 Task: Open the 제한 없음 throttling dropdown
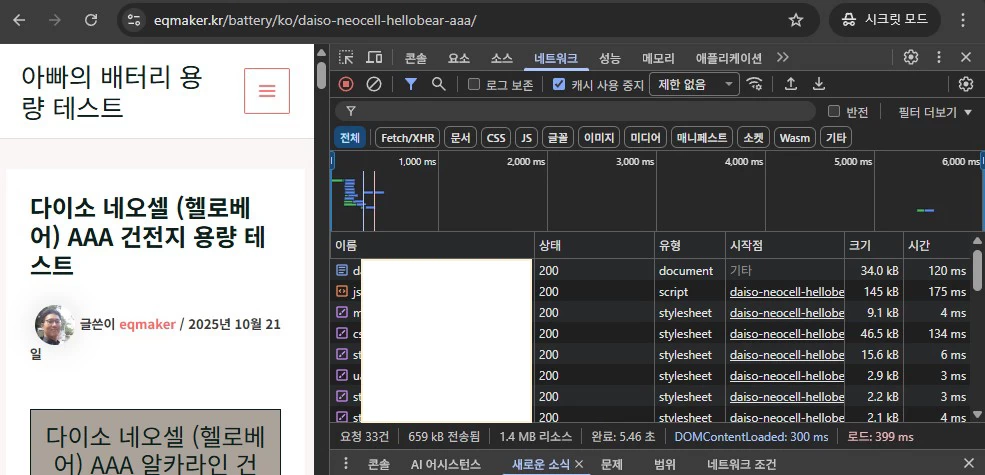coord(694,85)
